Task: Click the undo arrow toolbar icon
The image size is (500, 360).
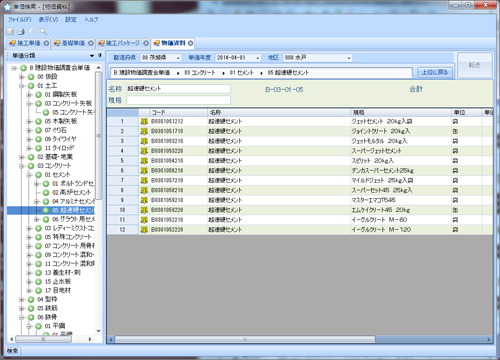Action: (x=32, y=31)
